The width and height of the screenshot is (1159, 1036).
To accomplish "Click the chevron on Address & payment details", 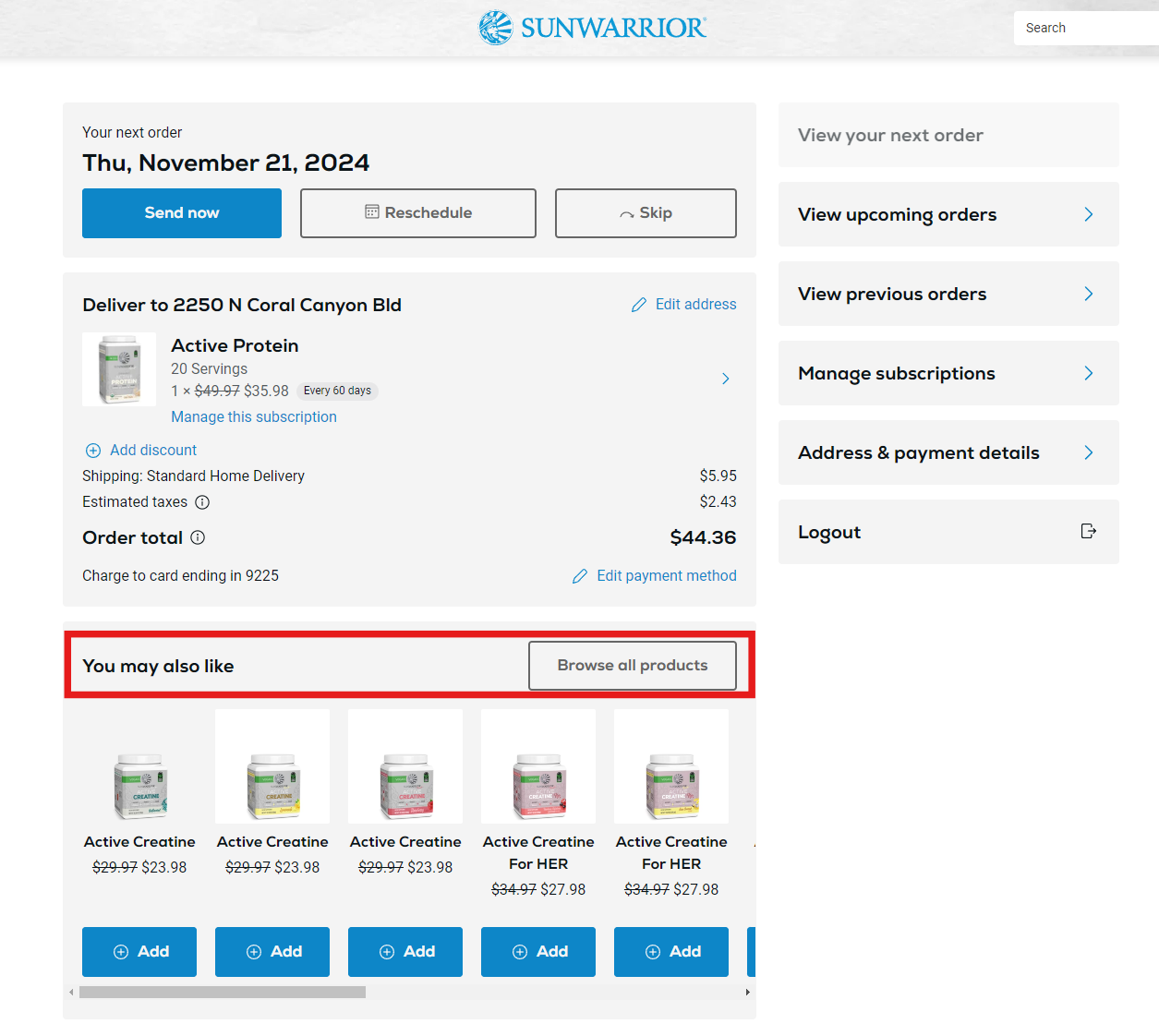I will pos(1089,452).
